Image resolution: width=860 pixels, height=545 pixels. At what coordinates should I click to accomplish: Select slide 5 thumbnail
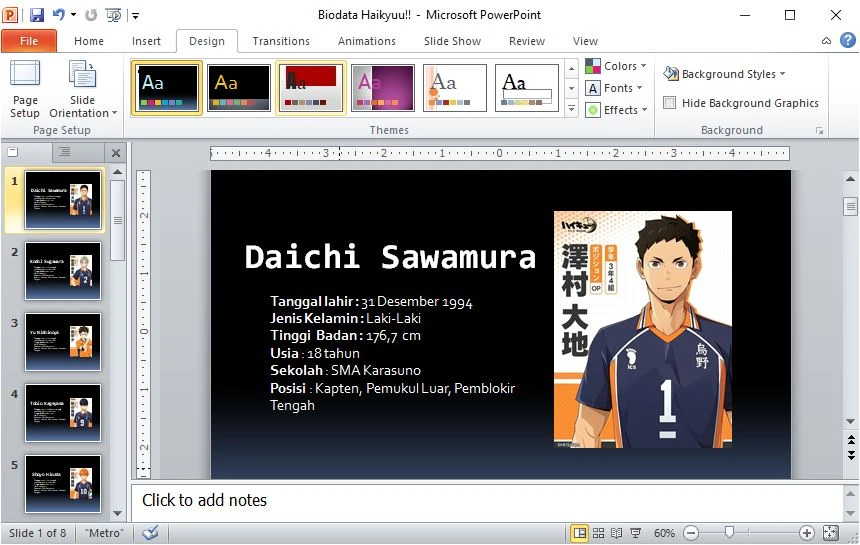tap(63, 484)
